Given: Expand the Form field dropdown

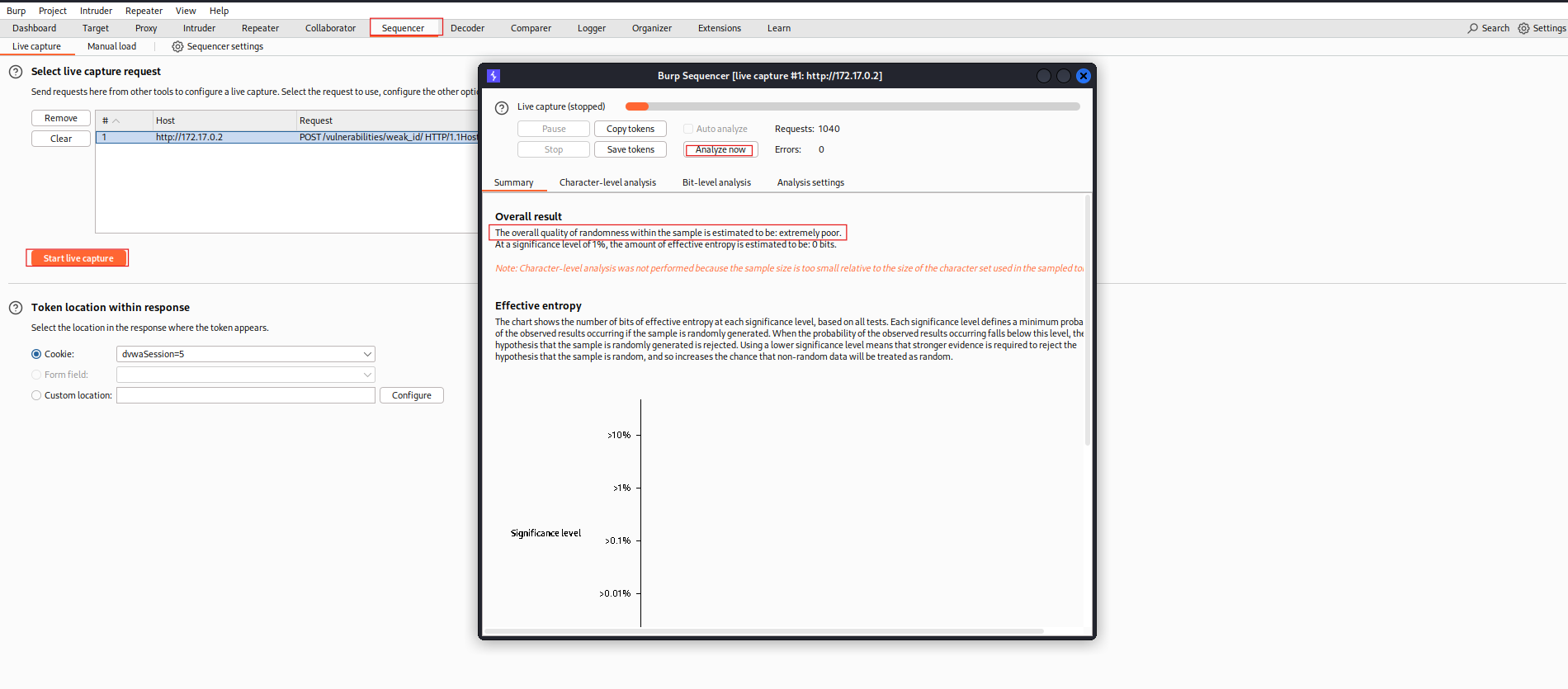Looking at the screenshot, I should point(367,375).
